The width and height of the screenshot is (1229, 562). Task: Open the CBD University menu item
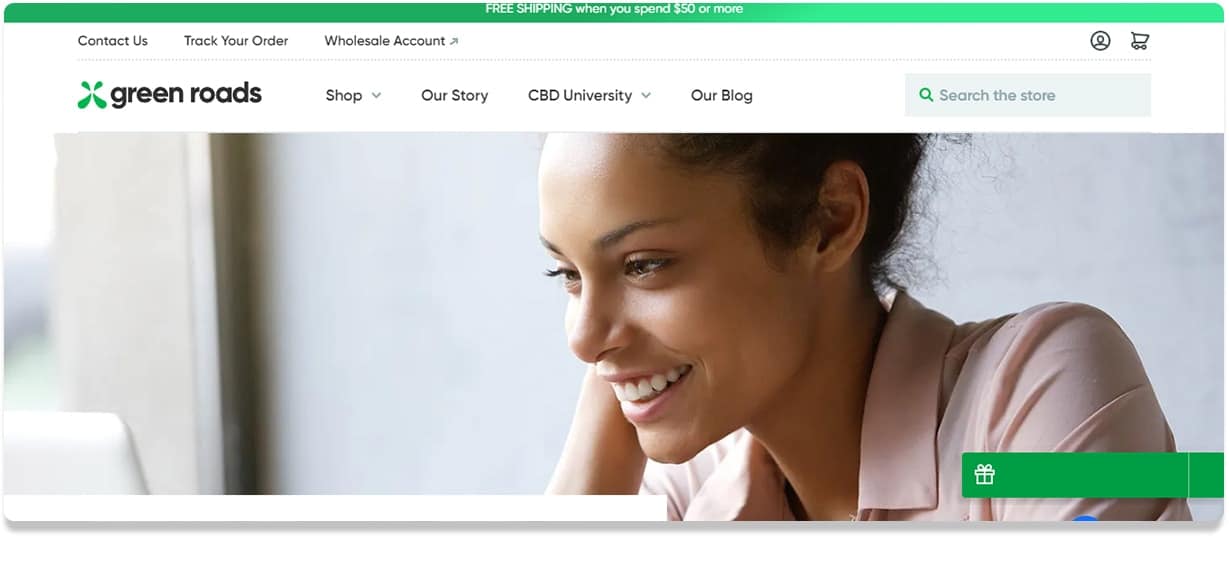[x=580, y=96]
